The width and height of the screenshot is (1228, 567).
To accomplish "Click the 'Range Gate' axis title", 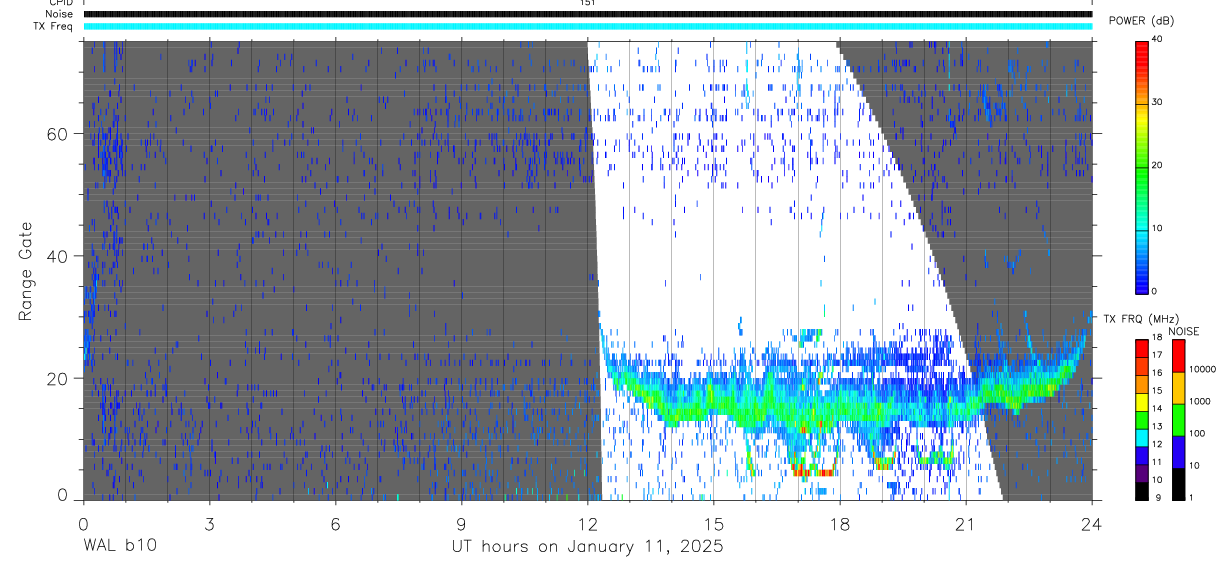I will (x=27, y=271).
